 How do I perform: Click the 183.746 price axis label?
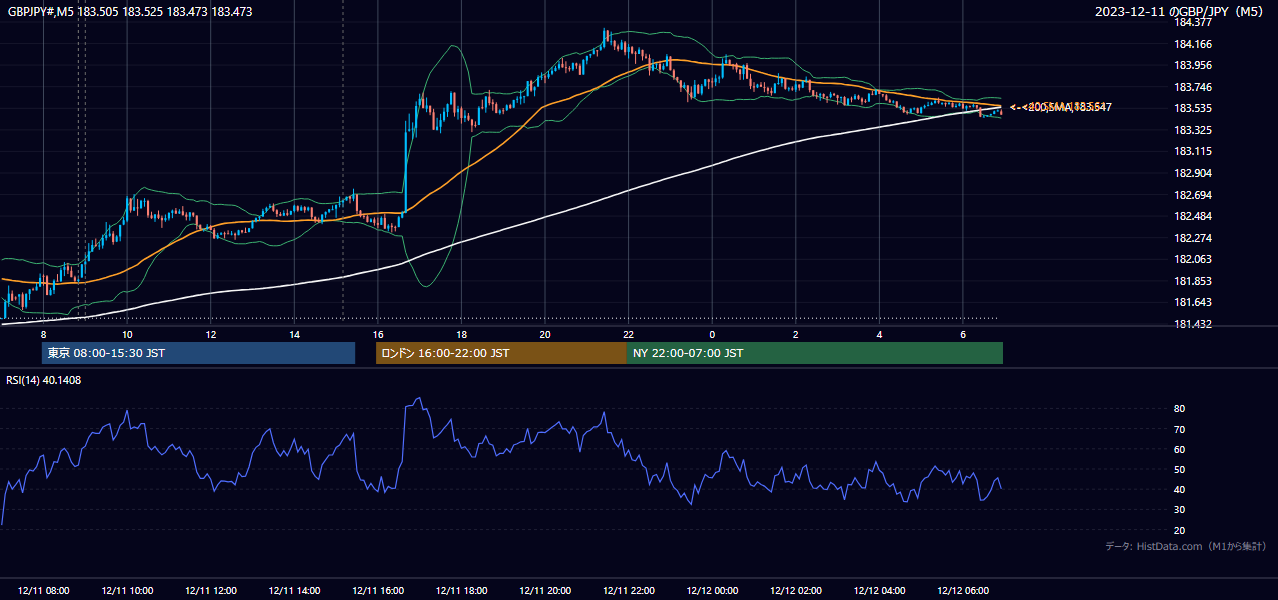point(1192,87)
